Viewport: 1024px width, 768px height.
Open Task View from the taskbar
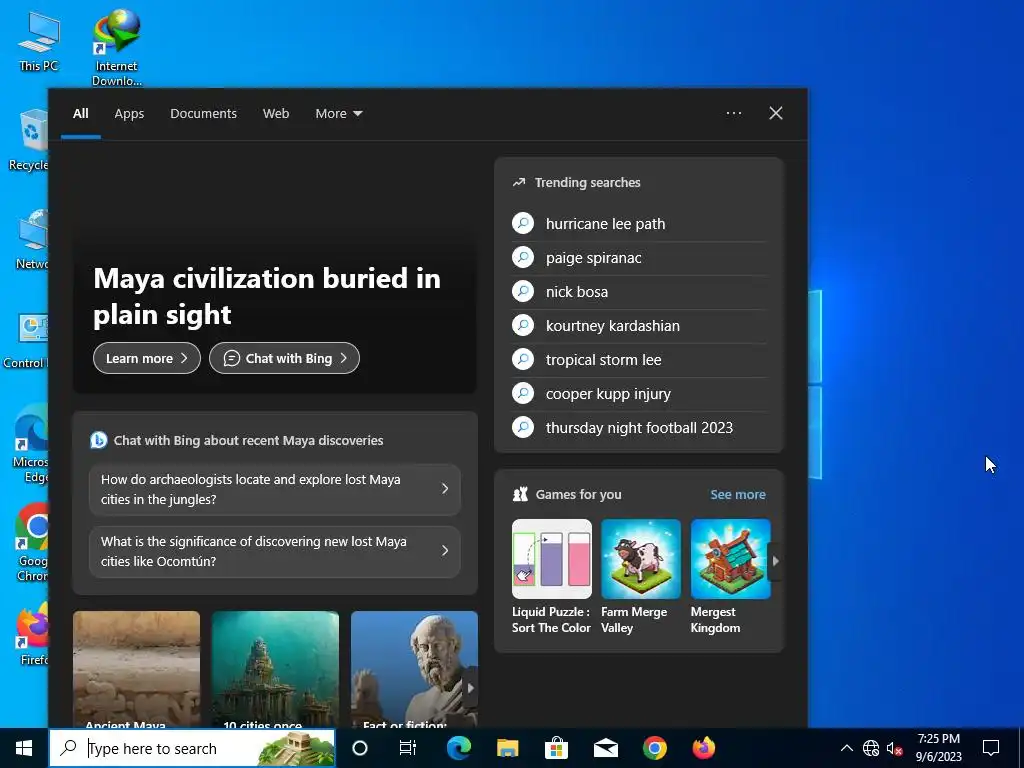[x=408, y=748]
